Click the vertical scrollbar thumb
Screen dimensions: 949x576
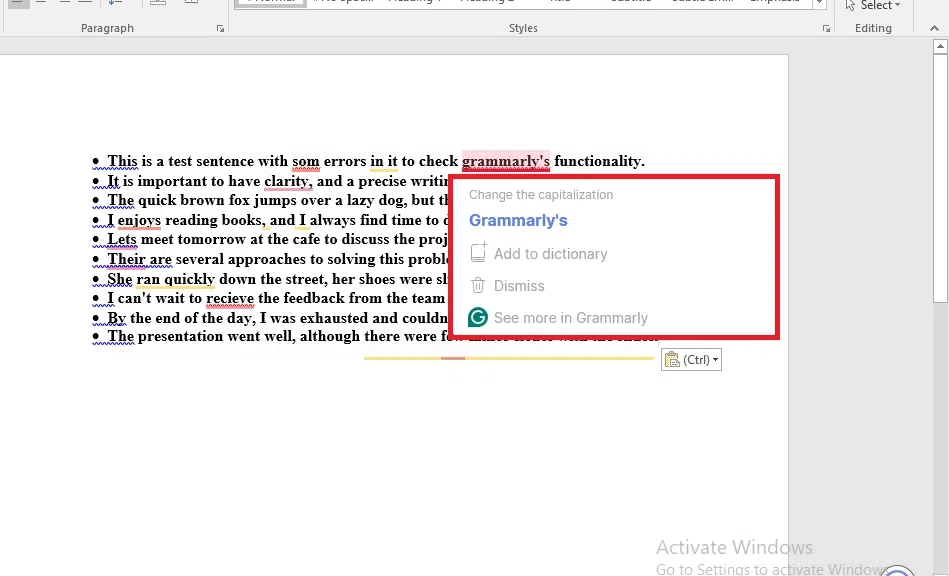pos(940,178)
